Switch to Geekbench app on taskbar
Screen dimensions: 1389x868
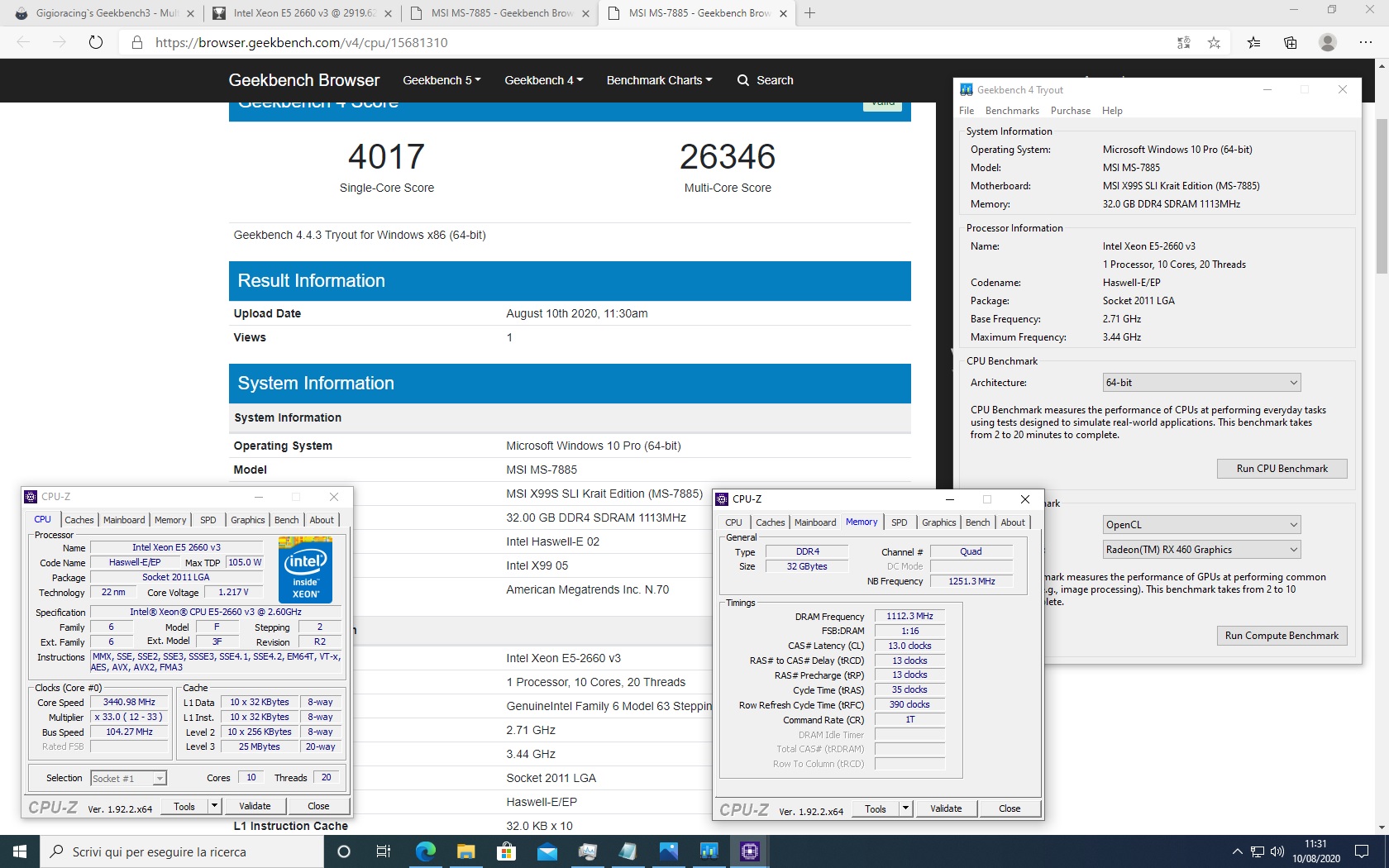(709, 851)
